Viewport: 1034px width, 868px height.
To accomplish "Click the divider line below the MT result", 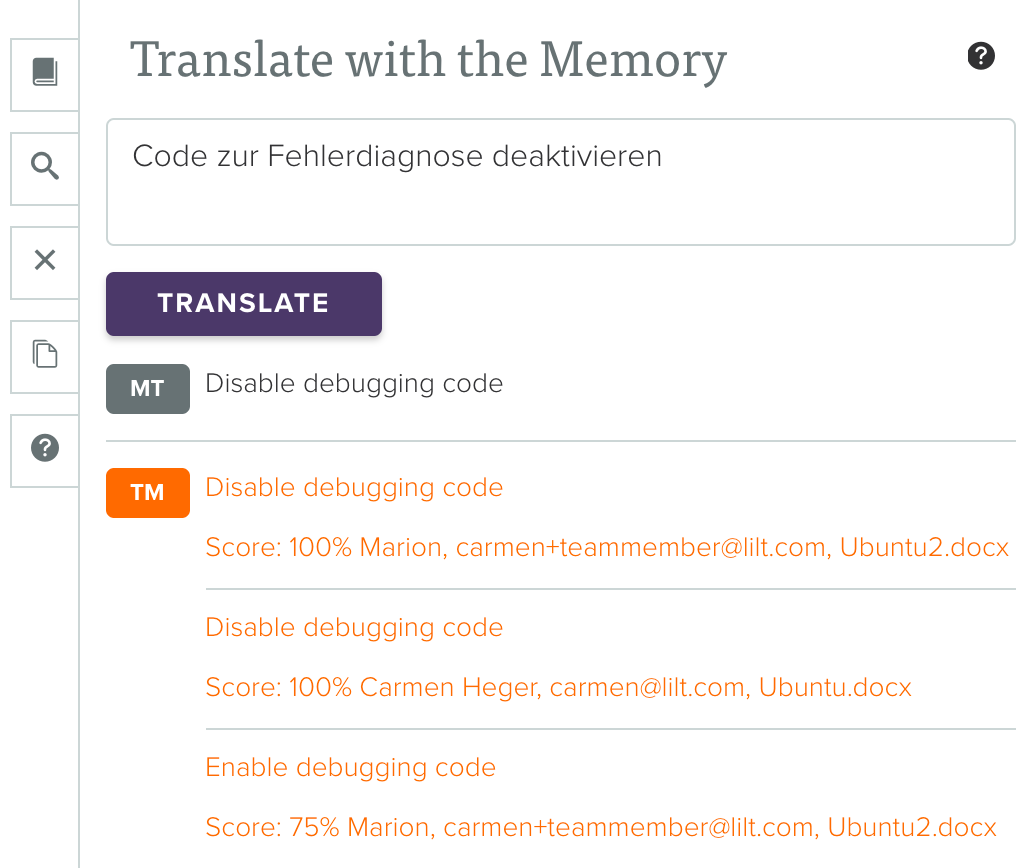I will [560, 440].
